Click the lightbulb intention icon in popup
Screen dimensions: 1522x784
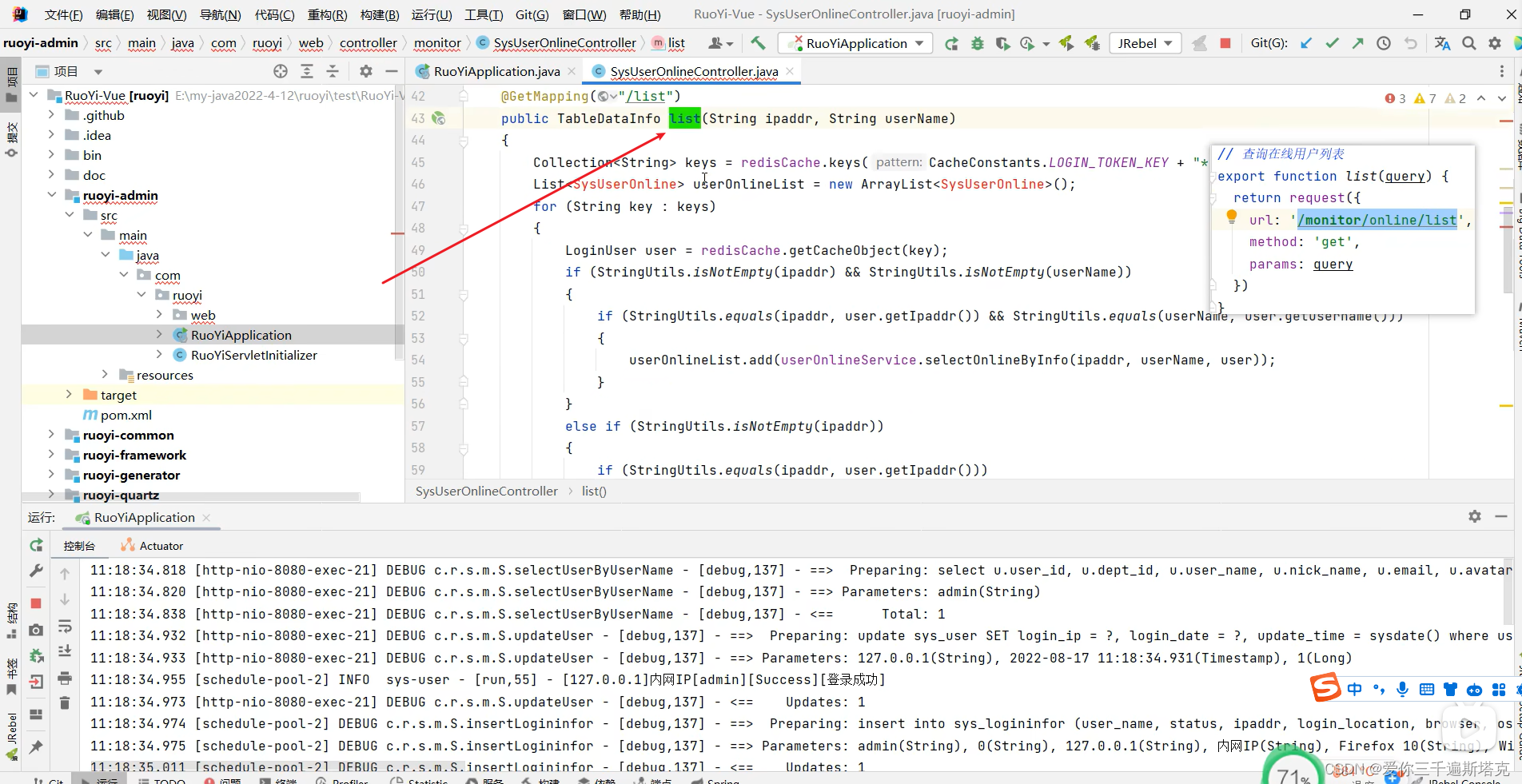click(1232, 217)
